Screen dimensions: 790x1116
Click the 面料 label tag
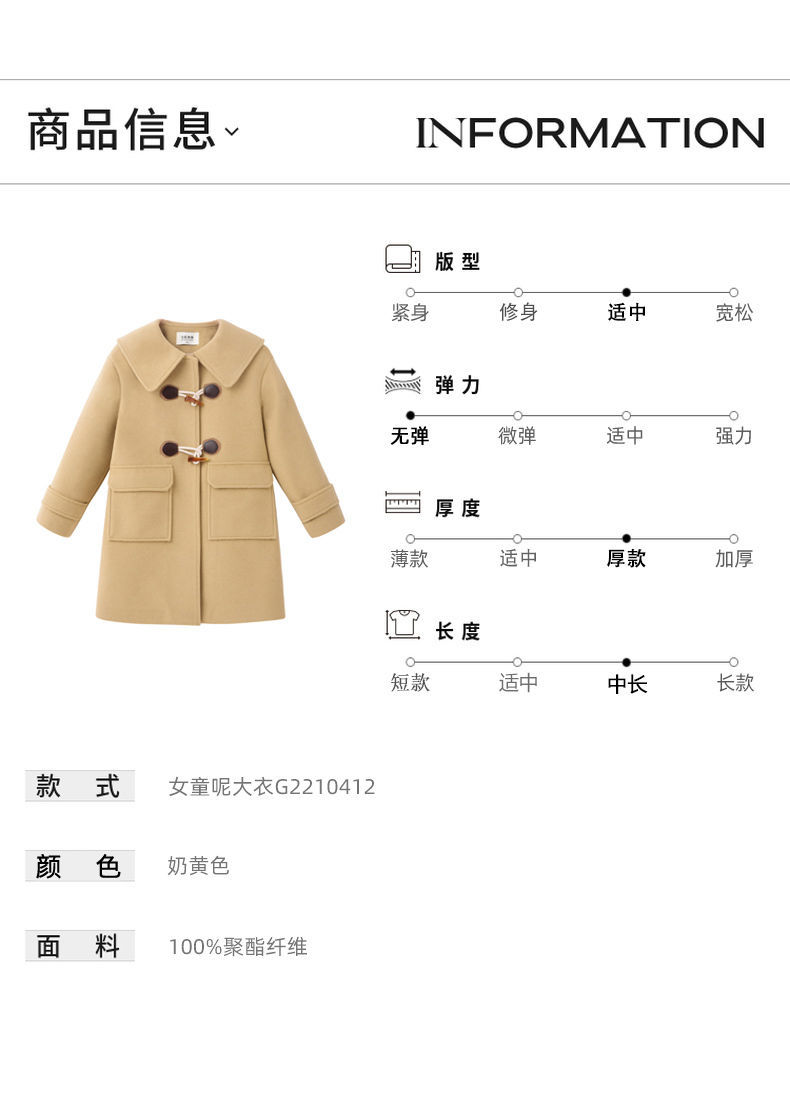(80, 946)
